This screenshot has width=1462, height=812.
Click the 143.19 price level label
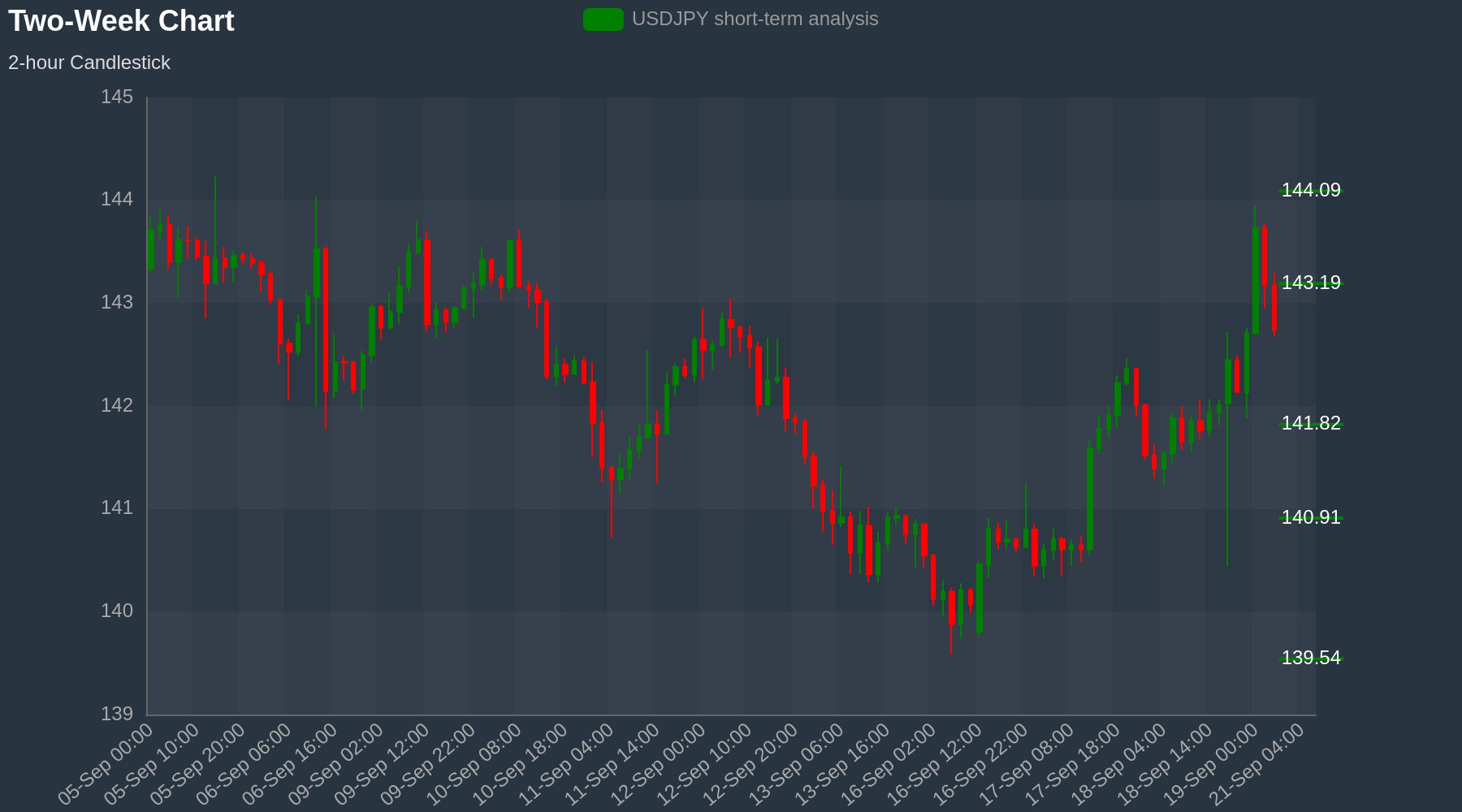(x=1311, y=283)
